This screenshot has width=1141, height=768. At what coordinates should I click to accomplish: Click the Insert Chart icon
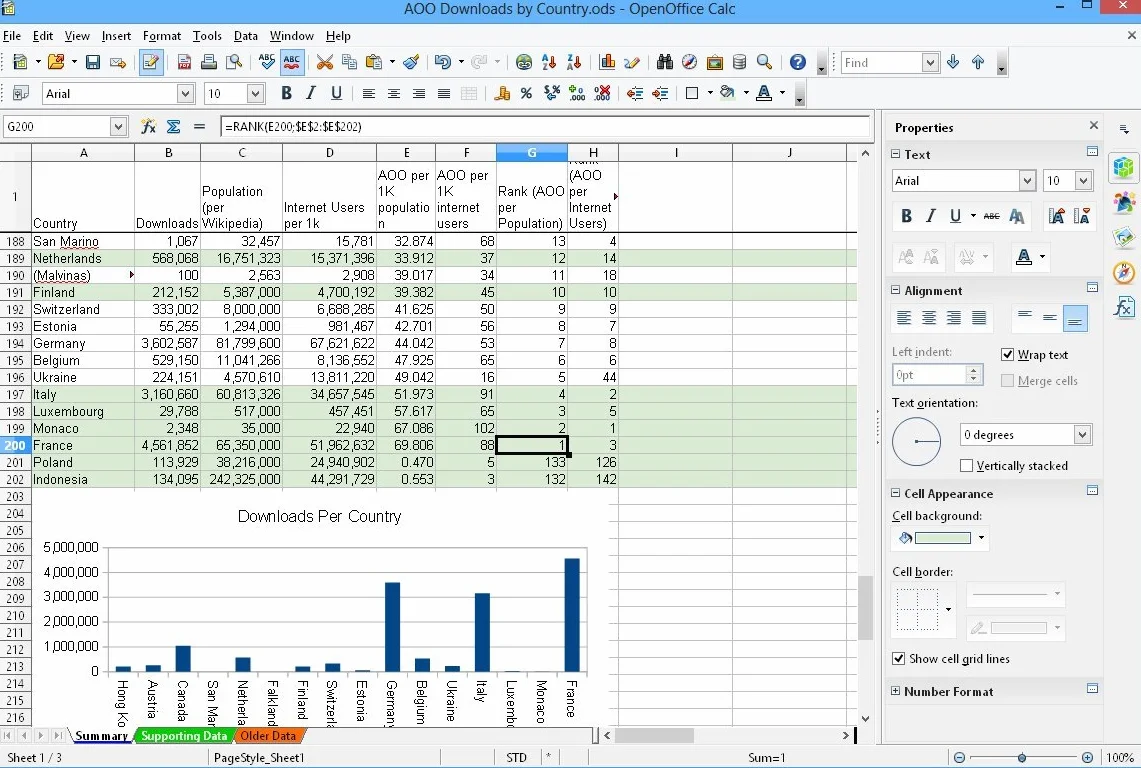[607, 63]
